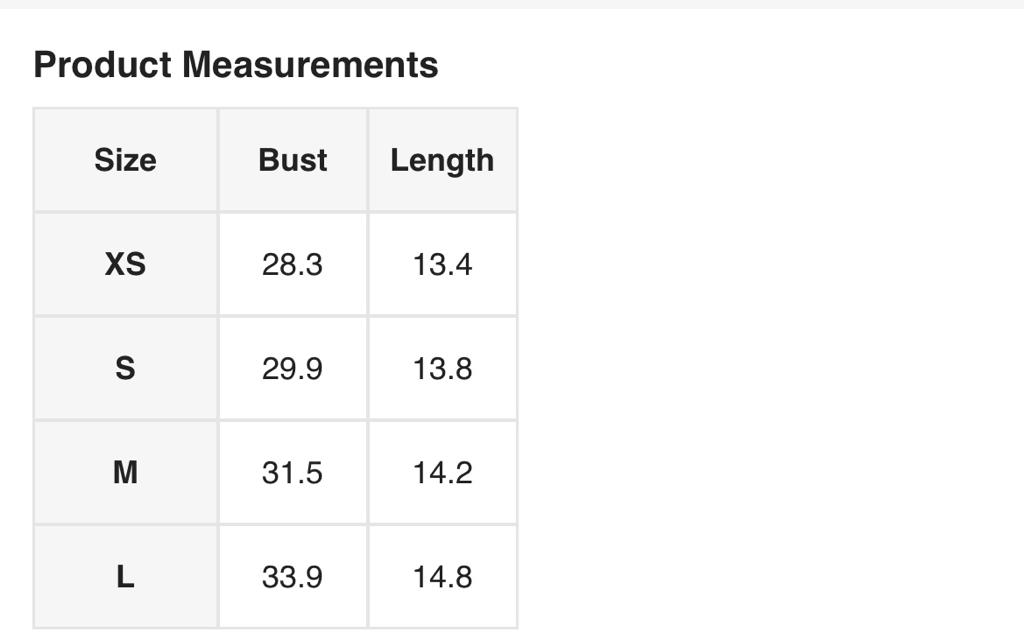This screenshot has height=633, width=1024.
Task: Click the word Measurements in the title
Action: [x=310, y=65]
